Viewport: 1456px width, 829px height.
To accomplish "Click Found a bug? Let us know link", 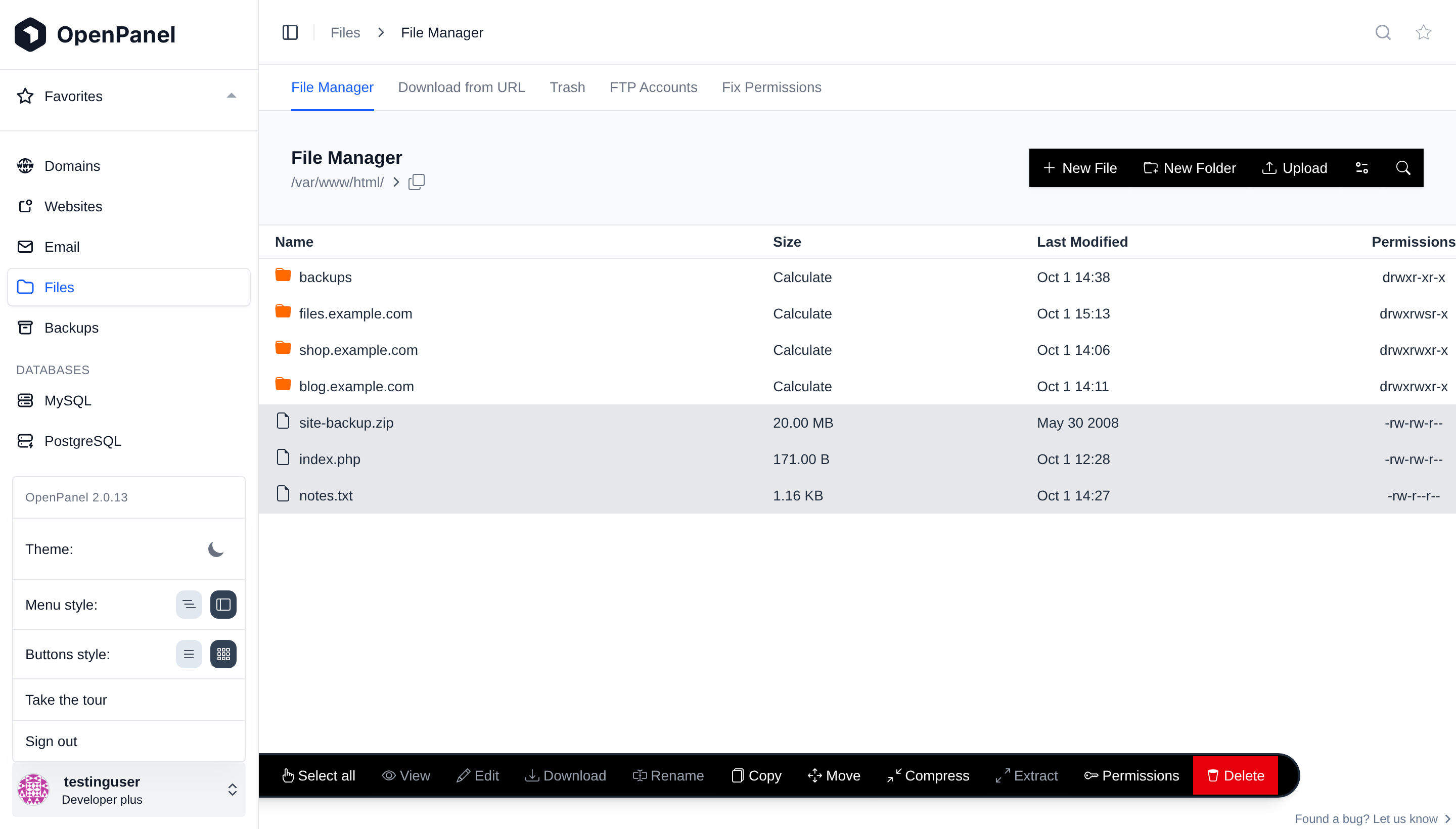I will pyautogui.click(x=1372, y=819).
